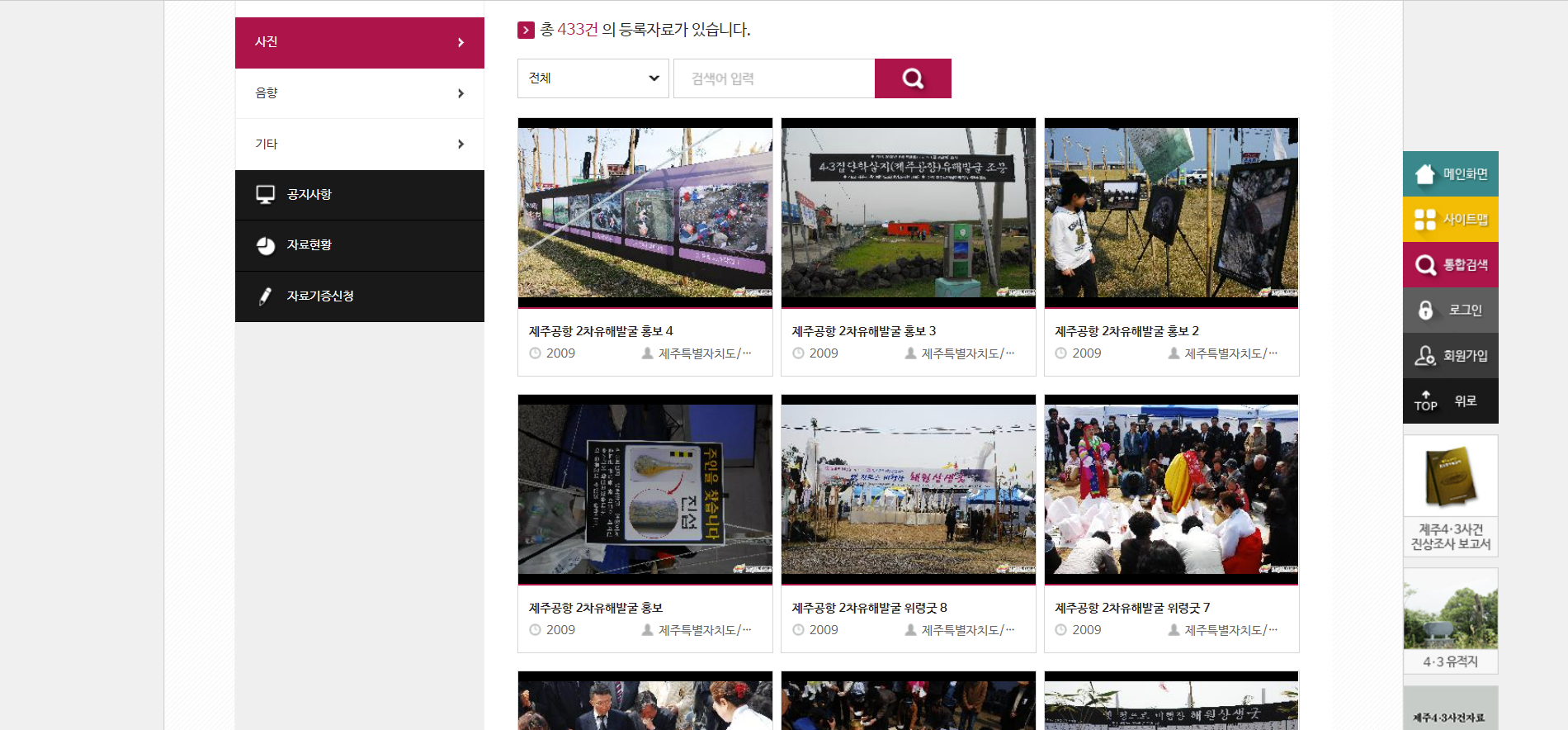Go to 메인화면 via the home icon
Screen dimensions: 1568x730
tap(1425, 173)
